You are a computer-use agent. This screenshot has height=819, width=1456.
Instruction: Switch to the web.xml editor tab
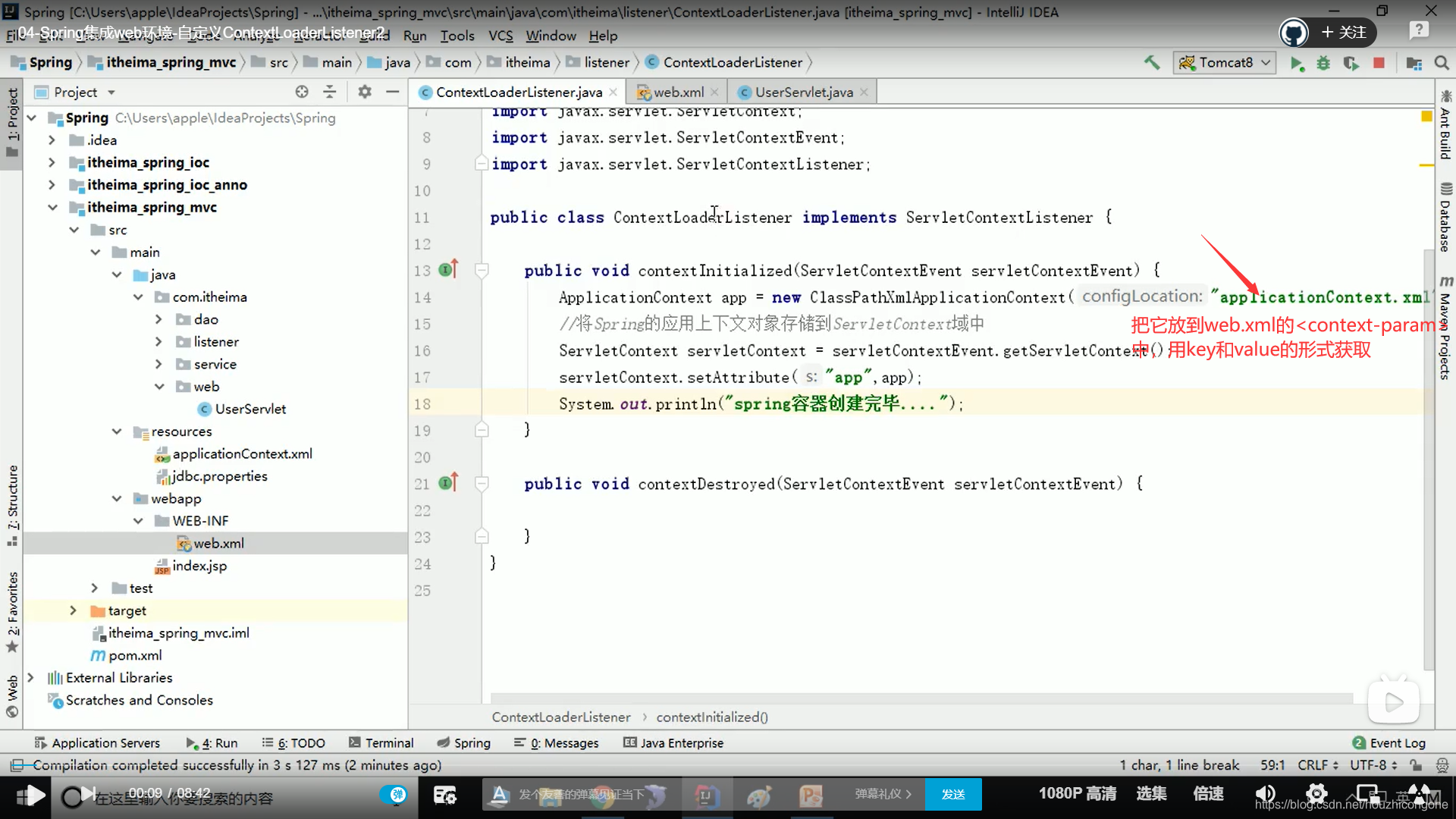(x=679, y=92)
